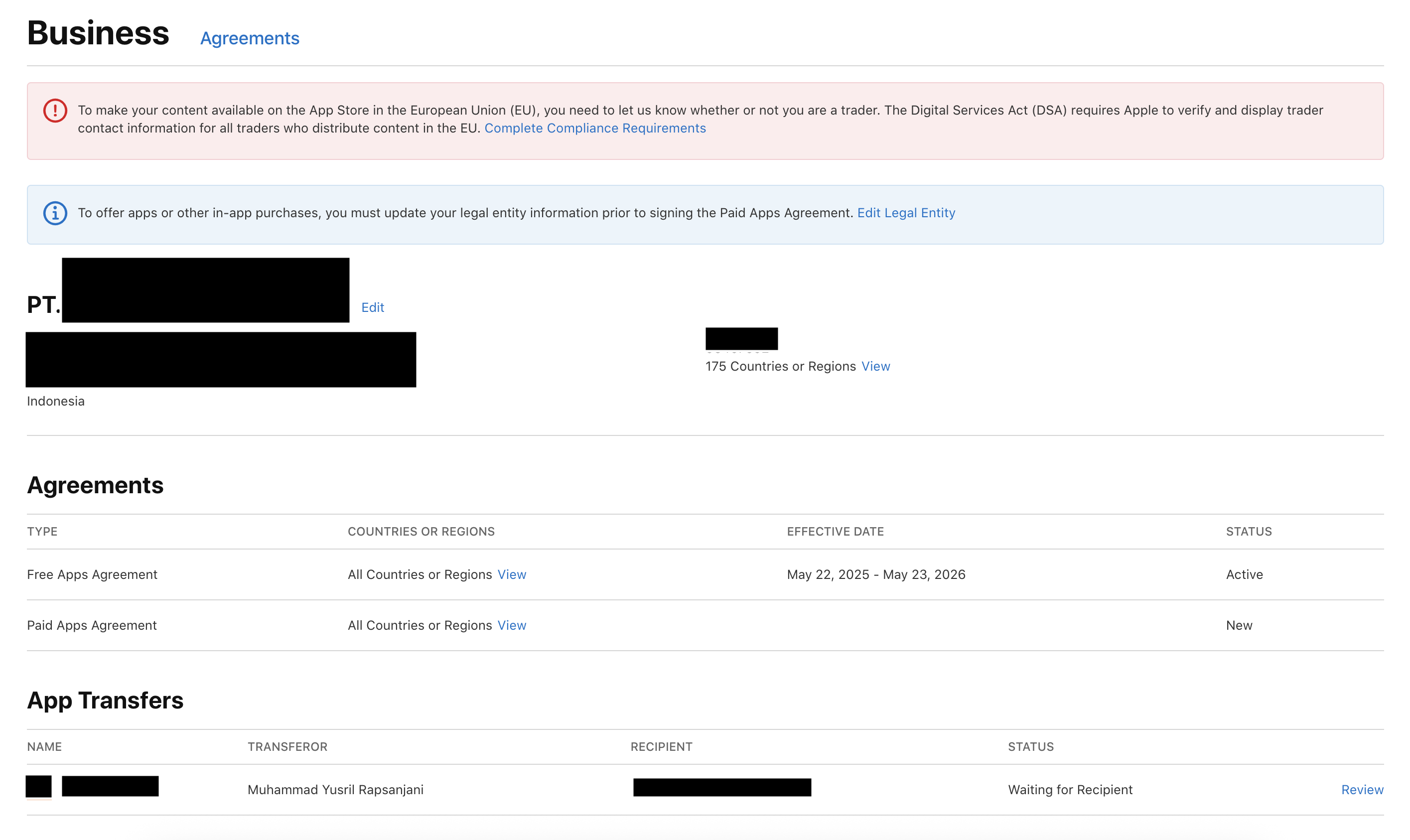The image size is (1410, 840).
Task: Select the Paid Apps Agreement row
Action: click(92, 625)
